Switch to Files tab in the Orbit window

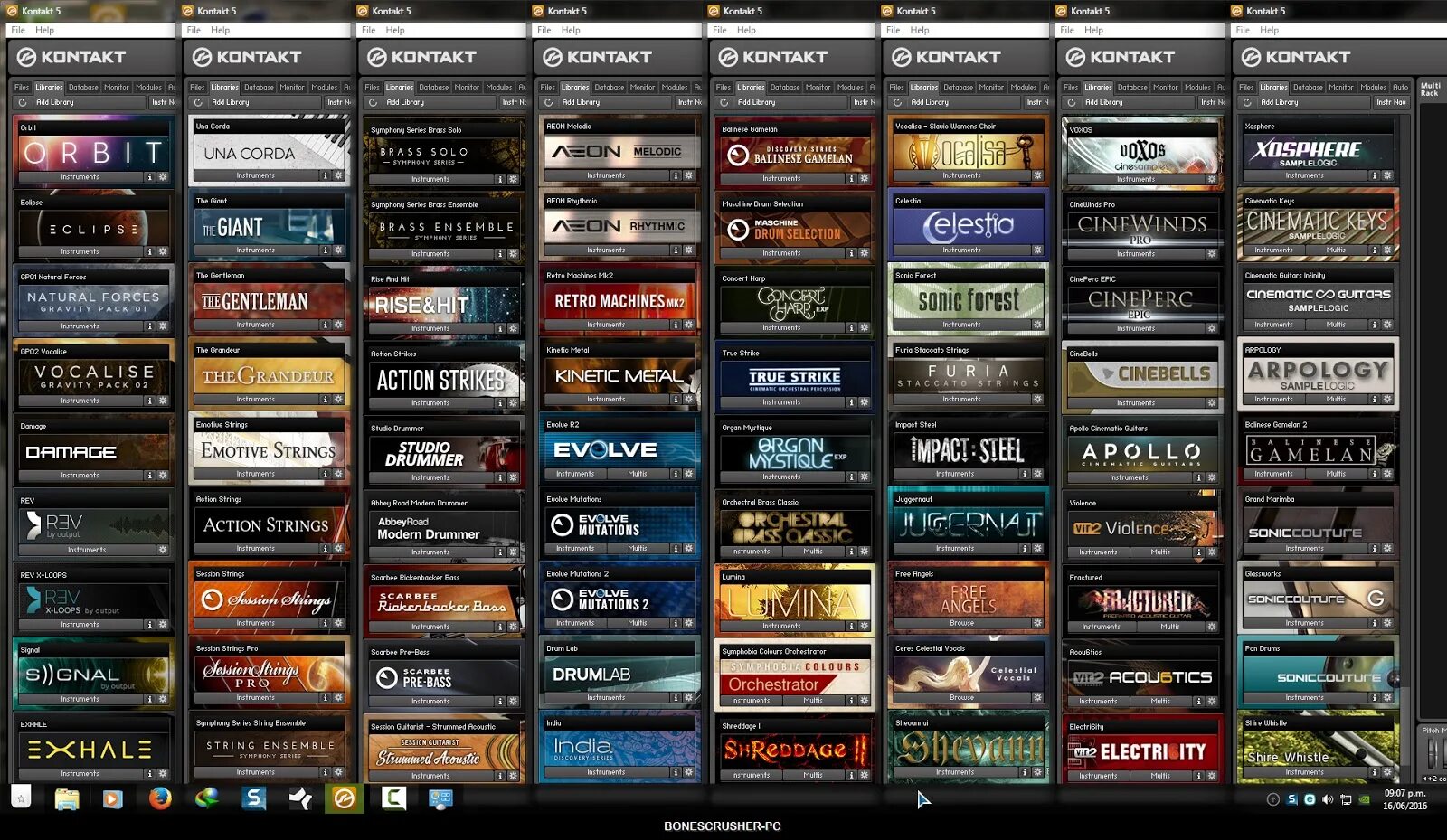(22, 88)
